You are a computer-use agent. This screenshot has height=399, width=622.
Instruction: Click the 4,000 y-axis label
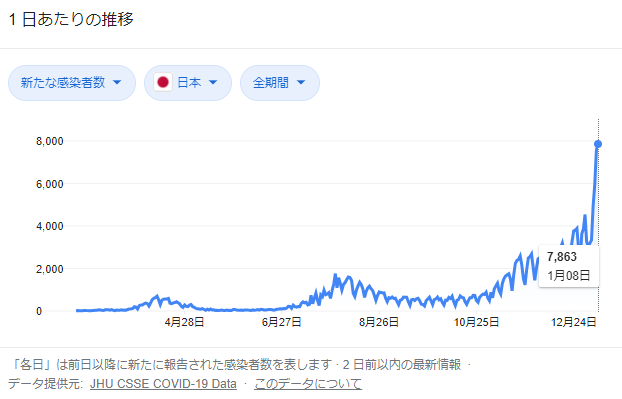50,226
